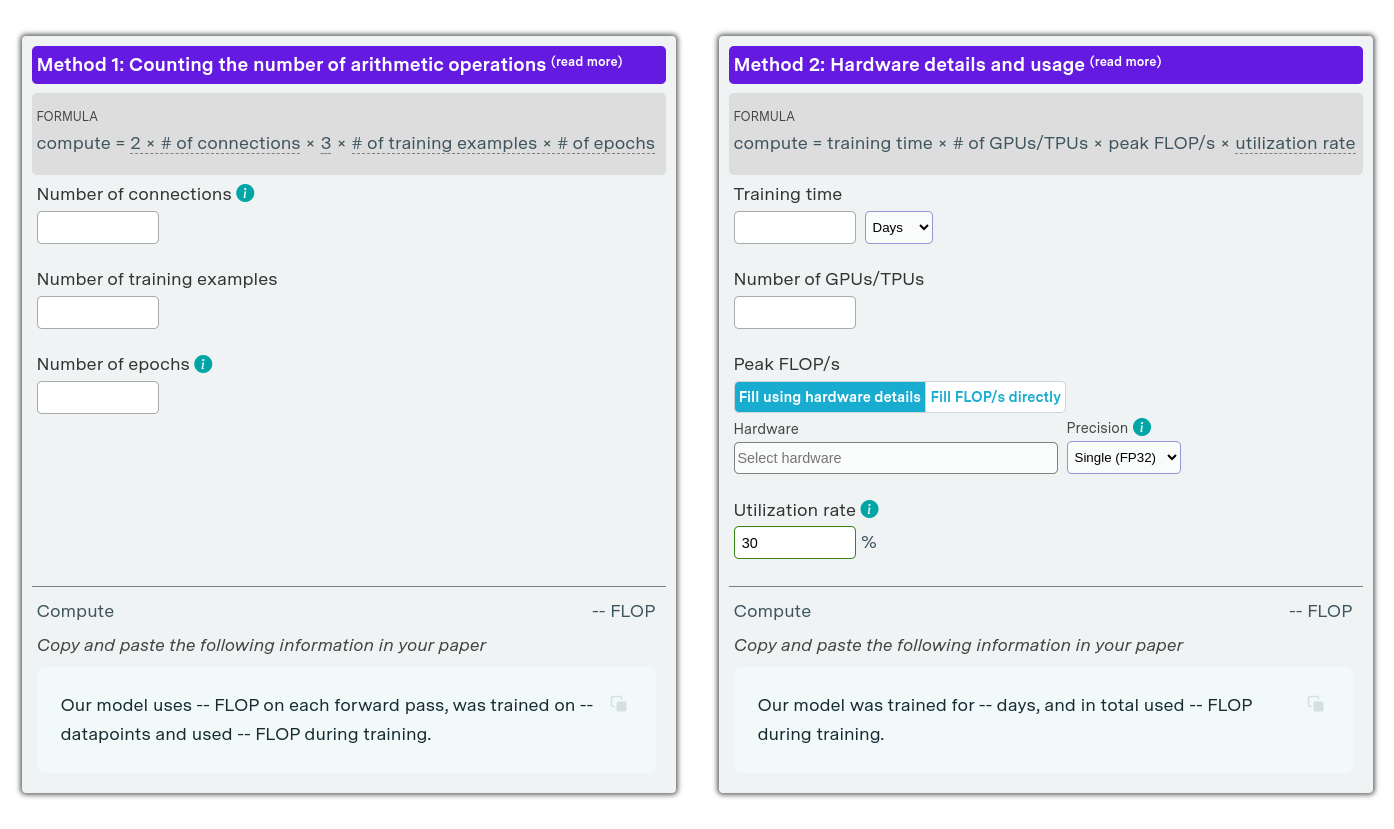Open the Precision Single (FP32) dropdown
Screen dimensions: 1394x829
coord(1123,458)
